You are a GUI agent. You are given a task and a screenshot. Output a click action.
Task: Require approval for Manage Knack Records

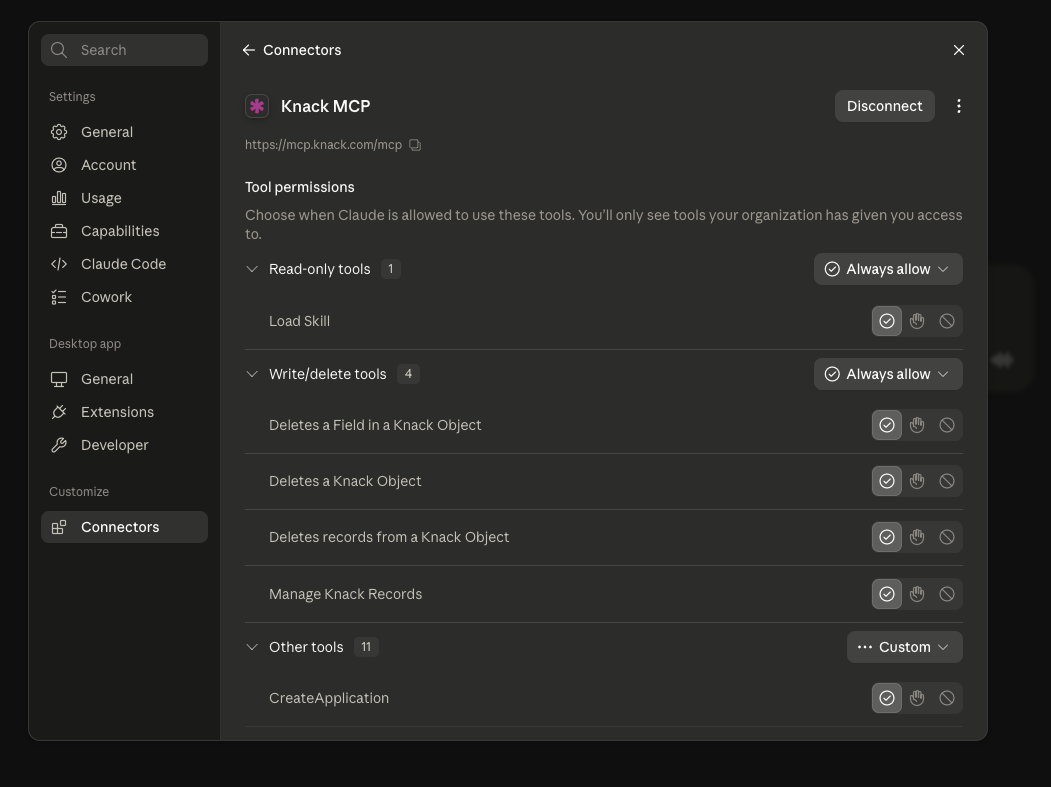click(x=917, y=594)
